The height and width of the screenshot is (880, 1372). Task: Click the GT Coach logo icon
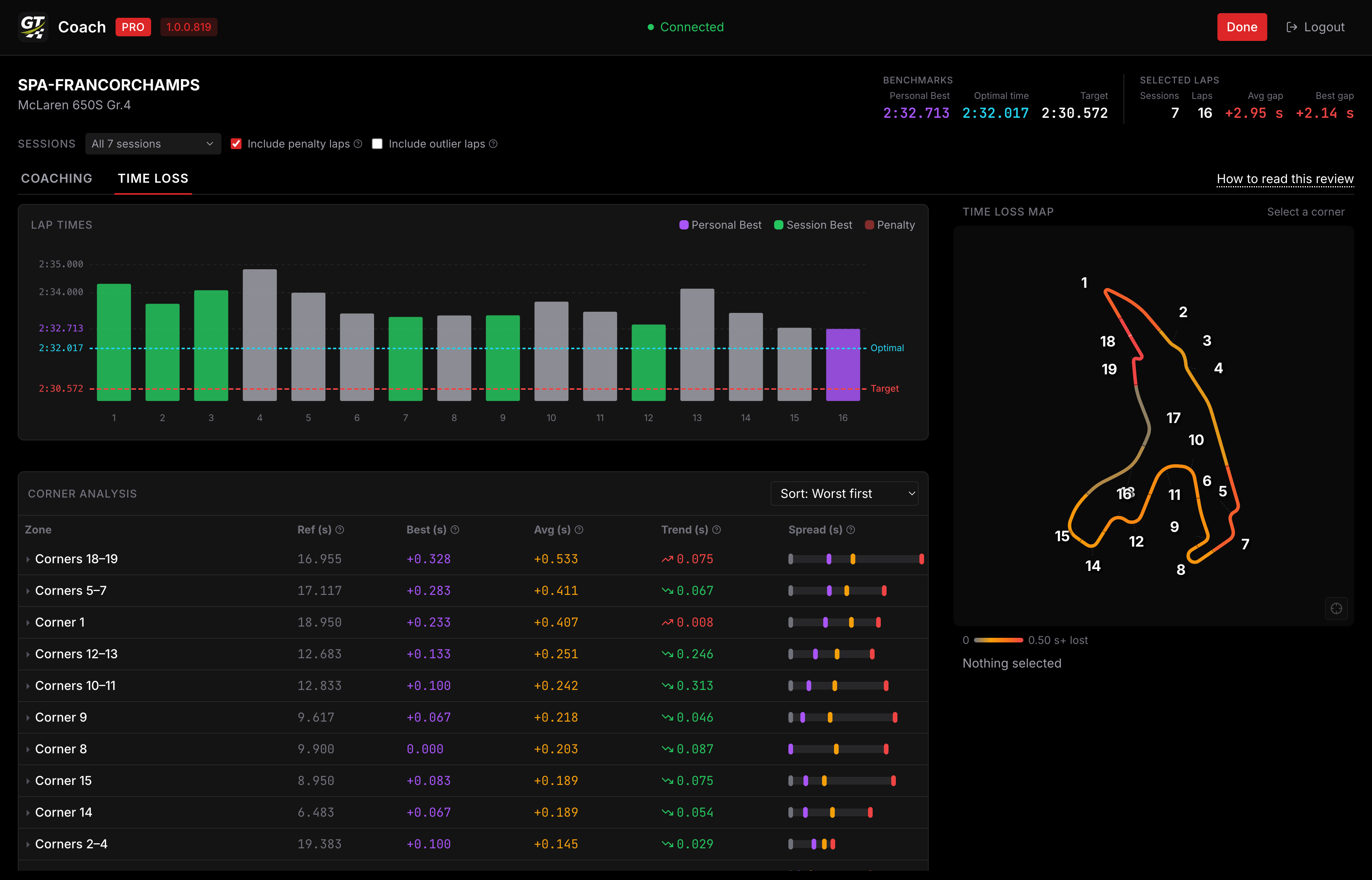point(32,27)
